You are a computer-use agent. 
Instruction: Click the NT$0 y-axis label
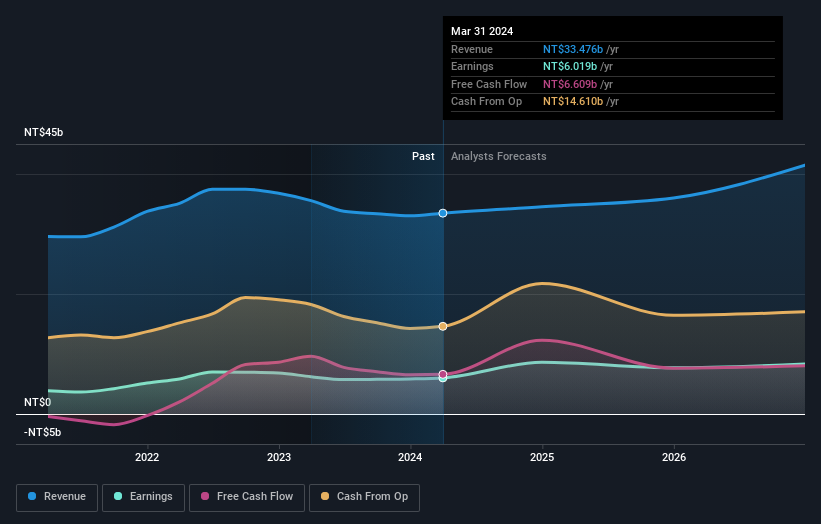[x=38, y=402]
